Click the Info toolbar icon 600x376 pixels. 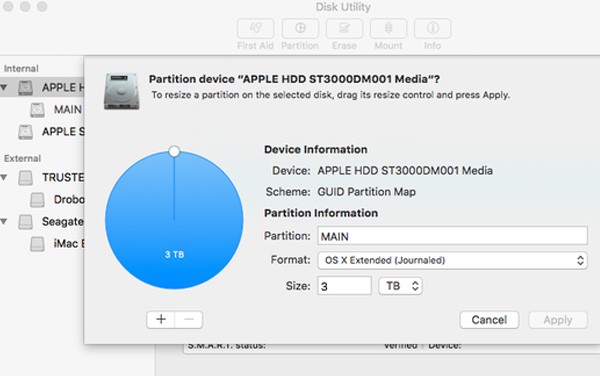(x=432, y=28)
